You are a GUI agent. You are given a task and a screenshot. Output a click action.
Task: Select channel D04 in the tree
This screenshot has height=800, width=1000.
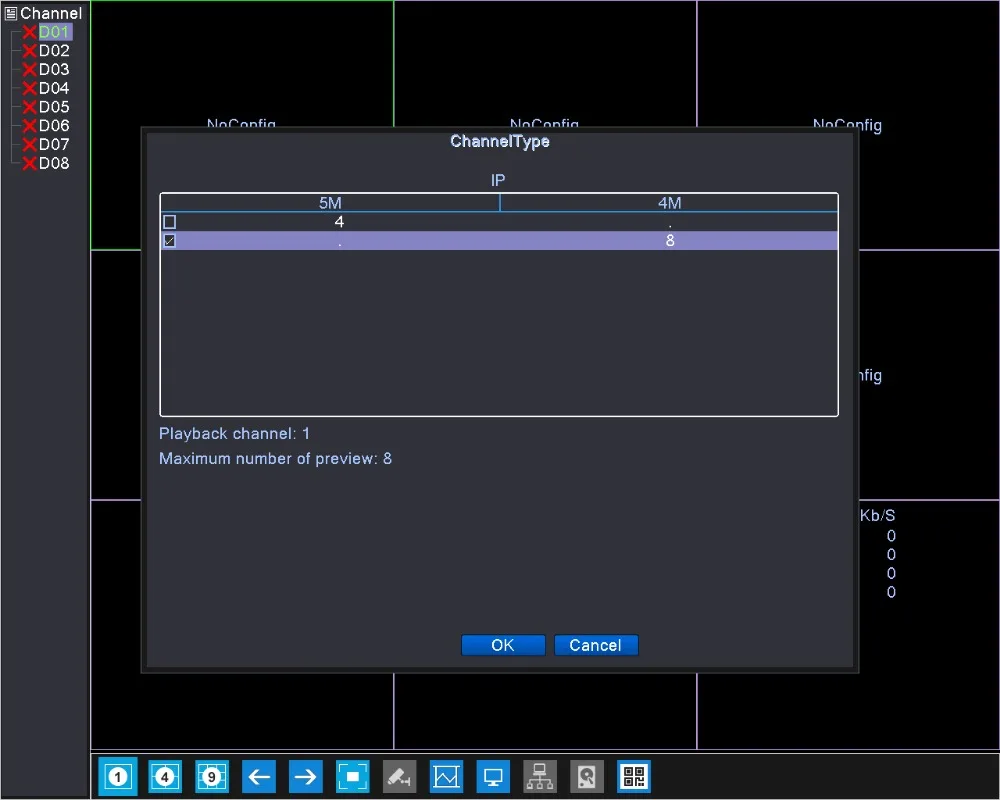(x=54, y=88)
